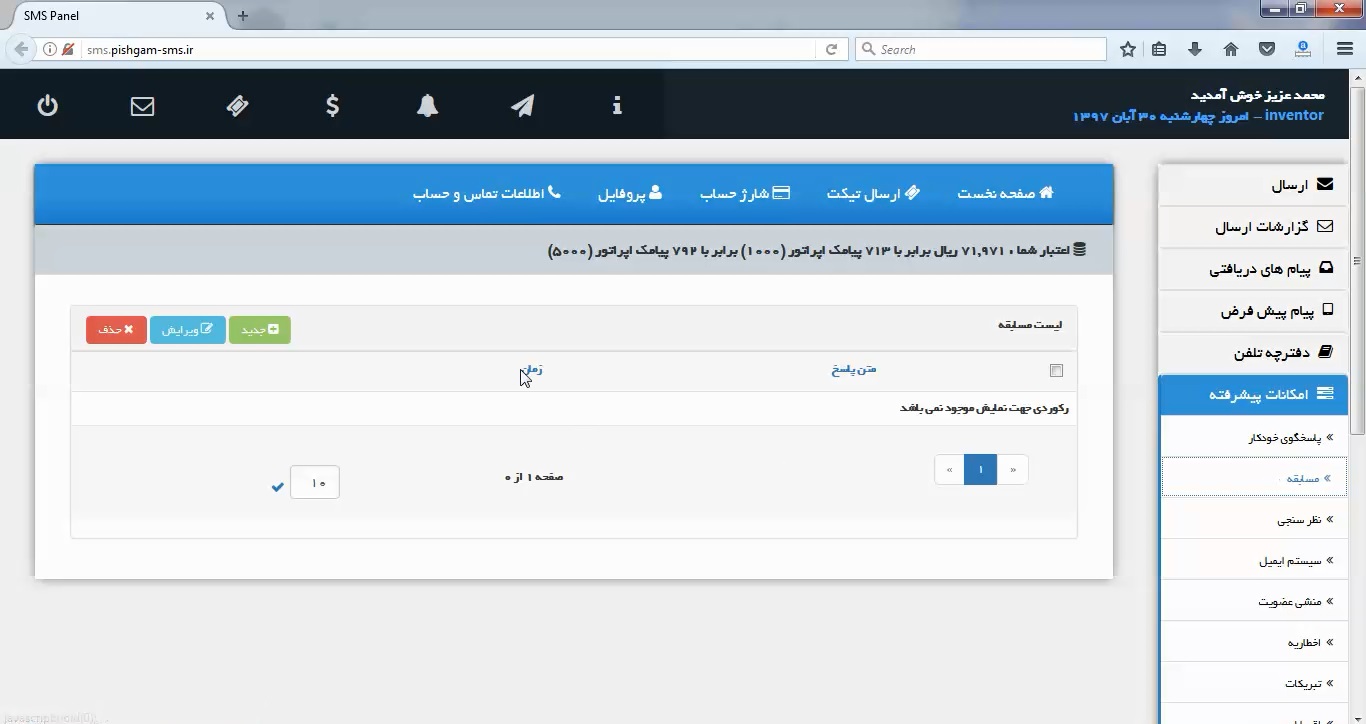Expand ارسال sidebar section
The width and height of the screenshot is (1366, 724).
[x=1253, y=185]
